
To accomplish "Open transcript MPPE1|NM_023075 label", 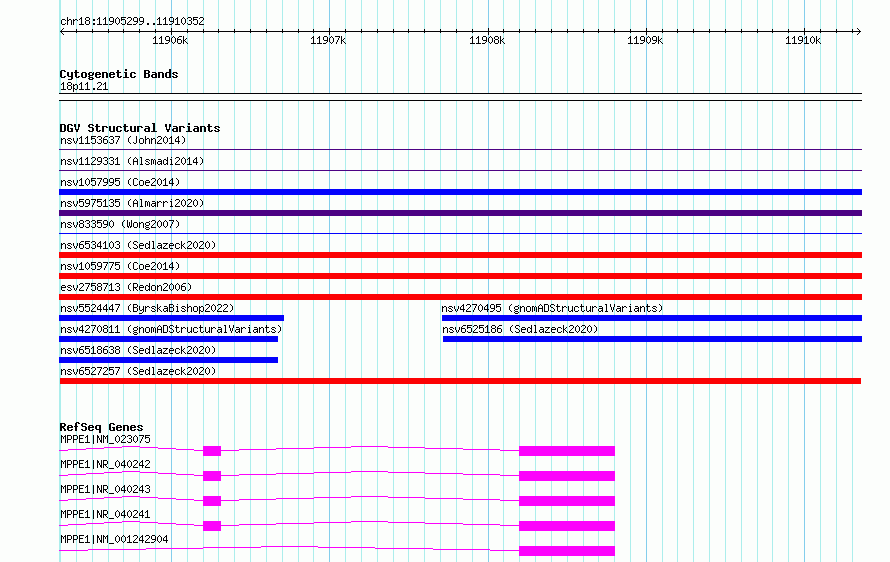I will click(x=106, y=439).
